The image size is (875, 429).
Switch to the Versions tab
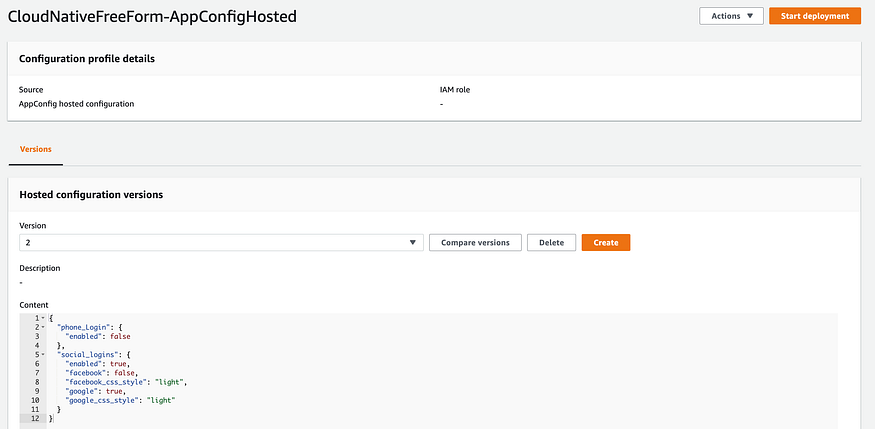pos(36,150)
